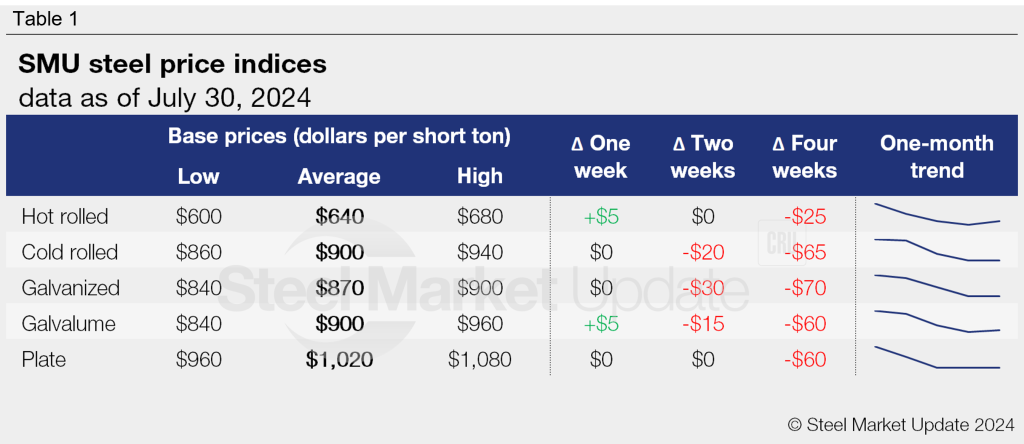Select the Low column header

click(198, 177)
